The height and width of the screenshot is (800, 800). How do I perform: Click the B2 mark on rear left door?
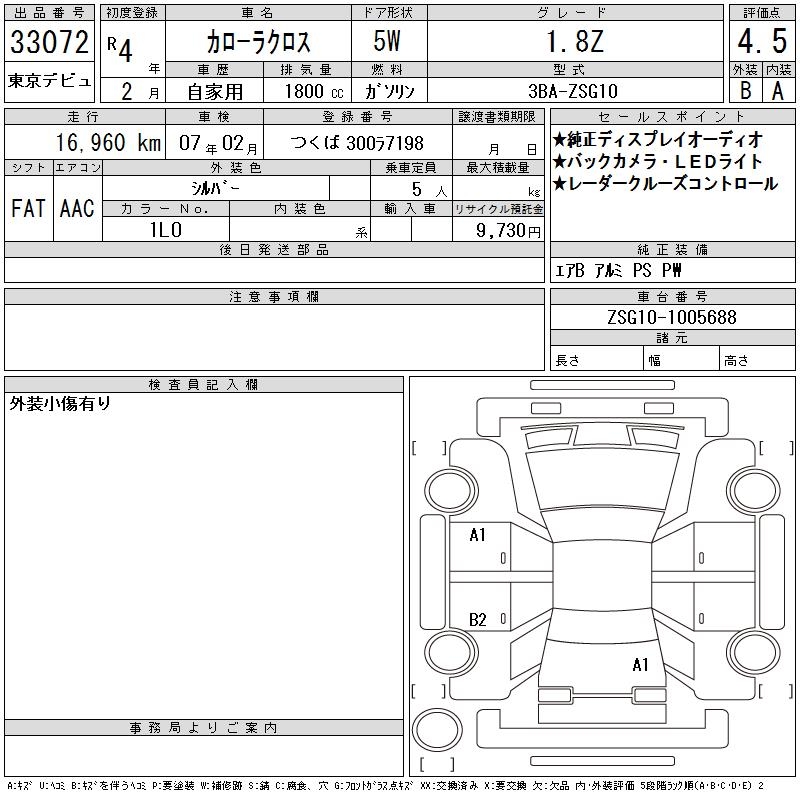(x=478, y=620)
